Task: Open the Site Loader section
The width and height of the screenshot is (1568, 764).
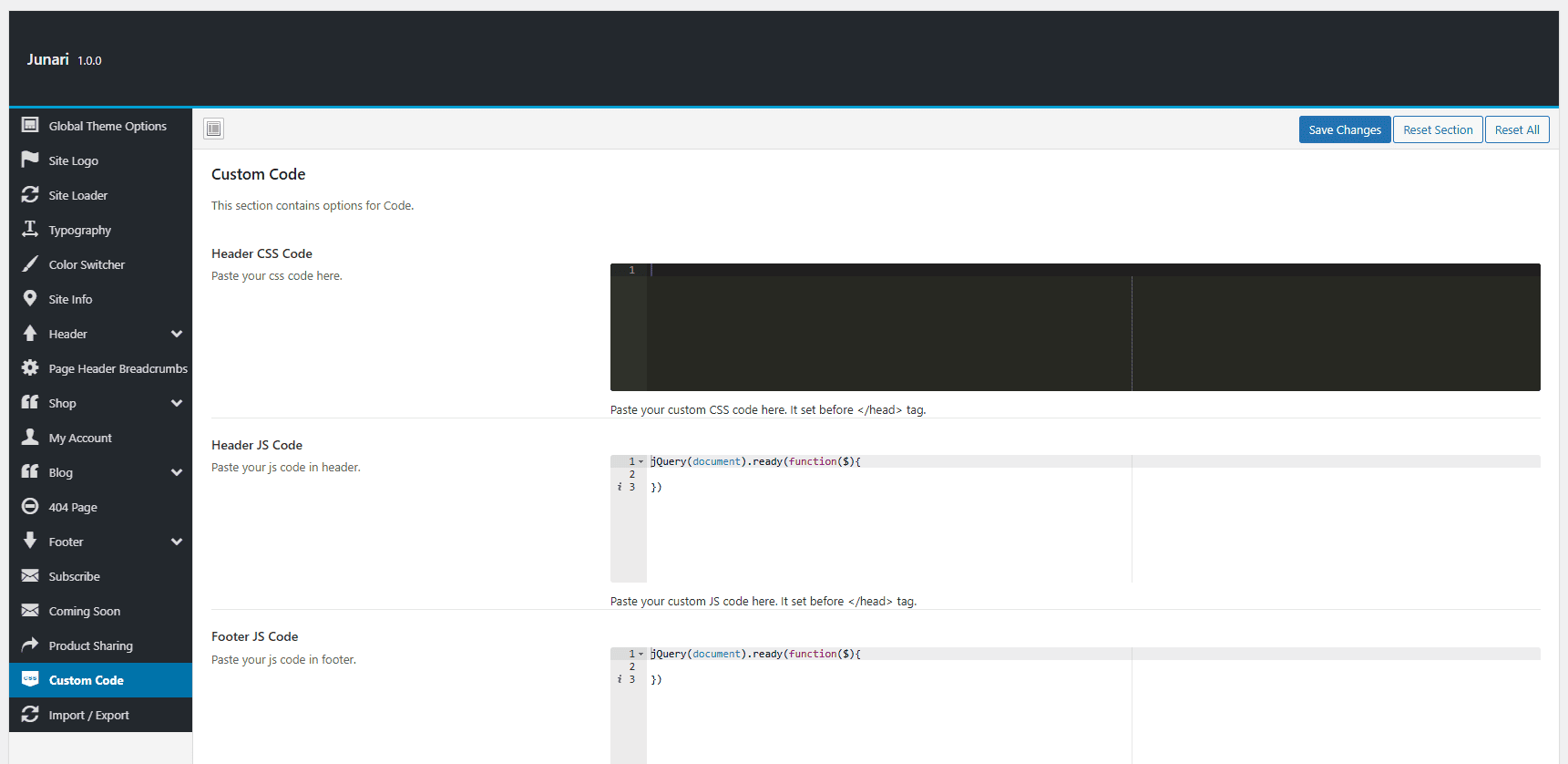Action: (100, 195)
